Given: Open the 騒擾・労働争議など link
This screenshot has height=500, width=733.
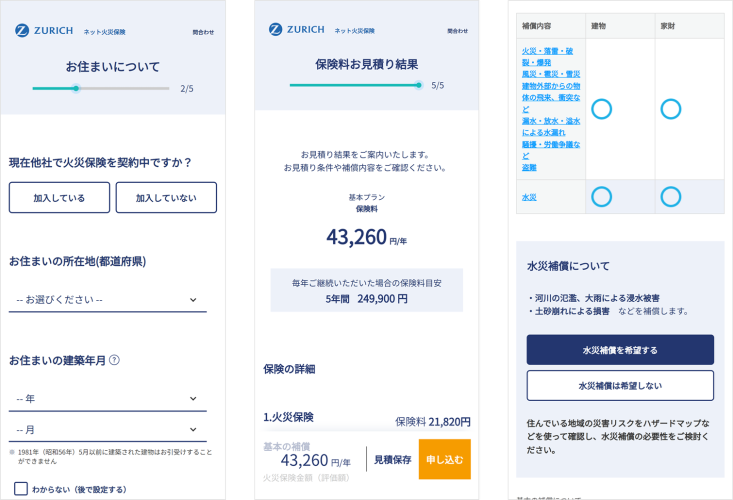Looking at the screenshot, I should (551, 150).
